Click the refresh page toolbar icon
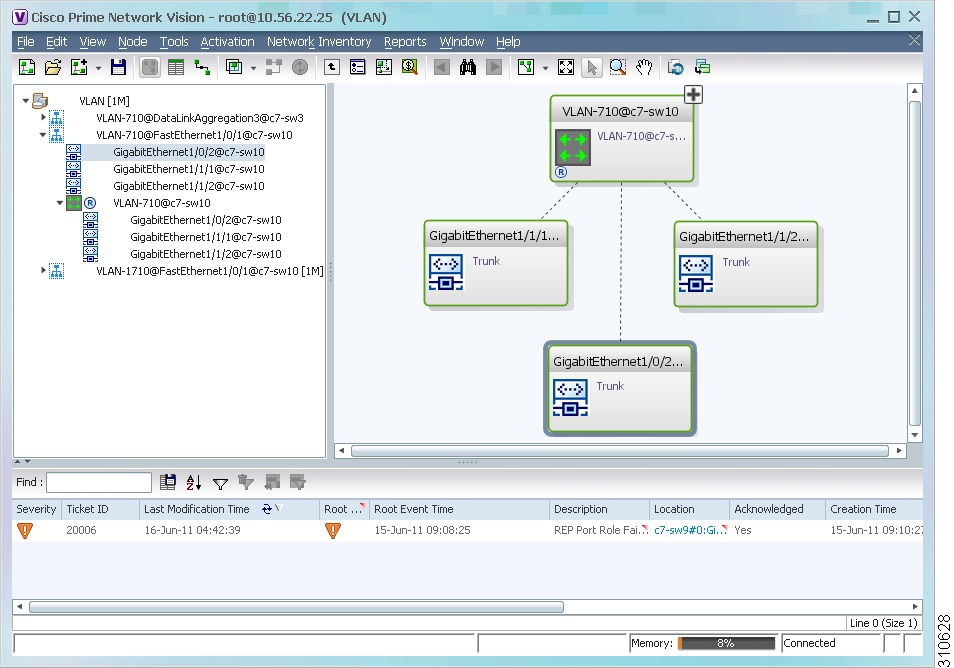 pyautogui.click(x=675, y=67)
